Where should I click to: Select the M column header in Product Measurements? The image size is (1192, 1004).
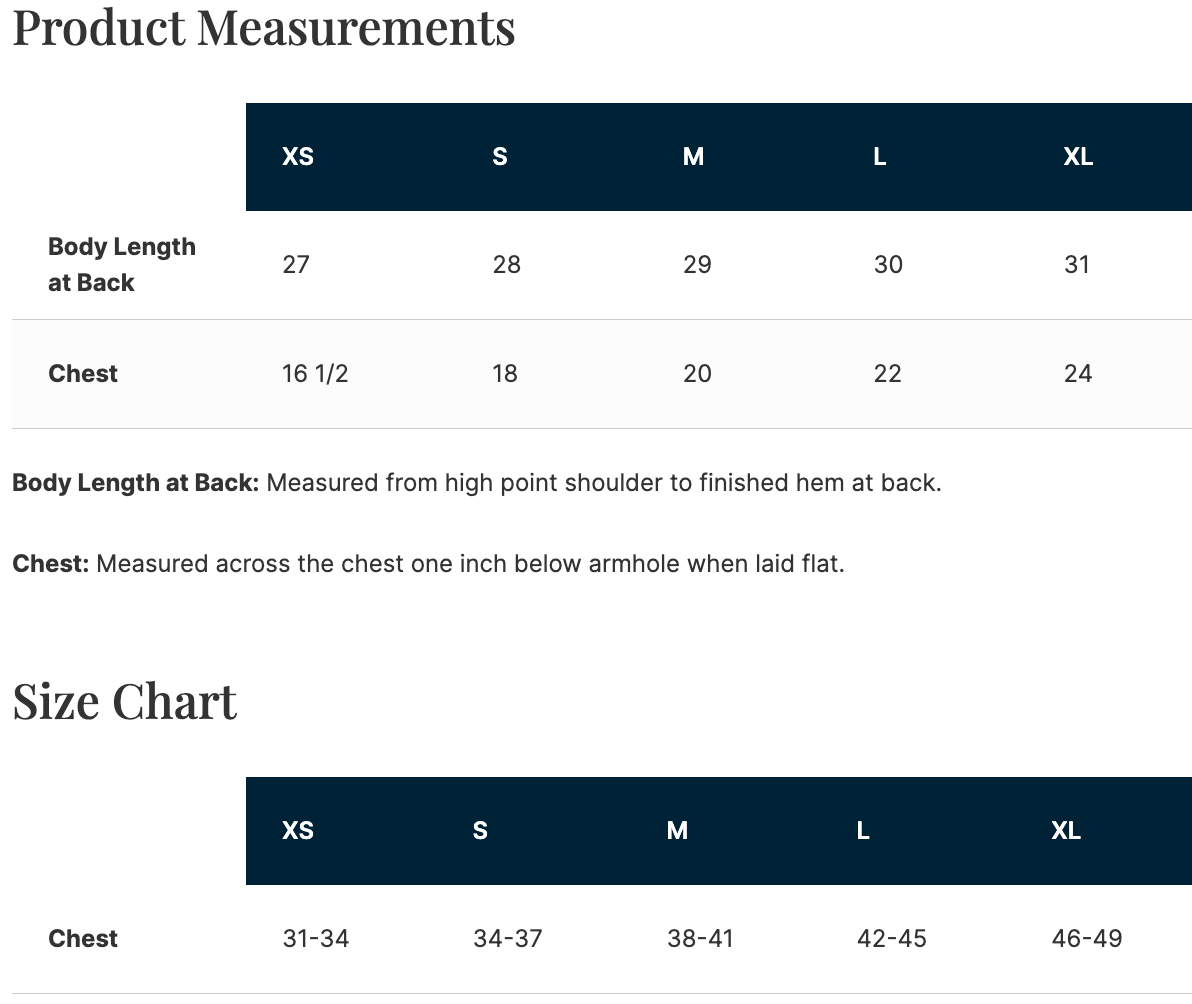tap(693, 157)
